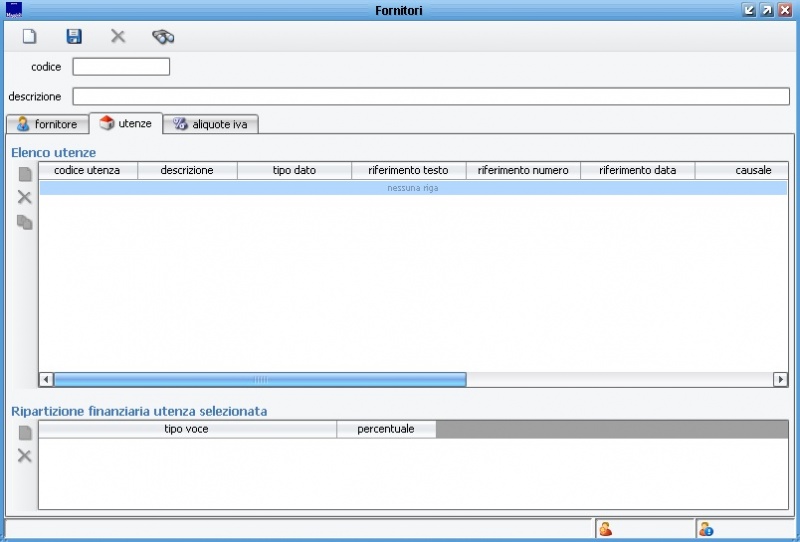
Task: Delete selected row in Elenco utenze
Action: 25,197
